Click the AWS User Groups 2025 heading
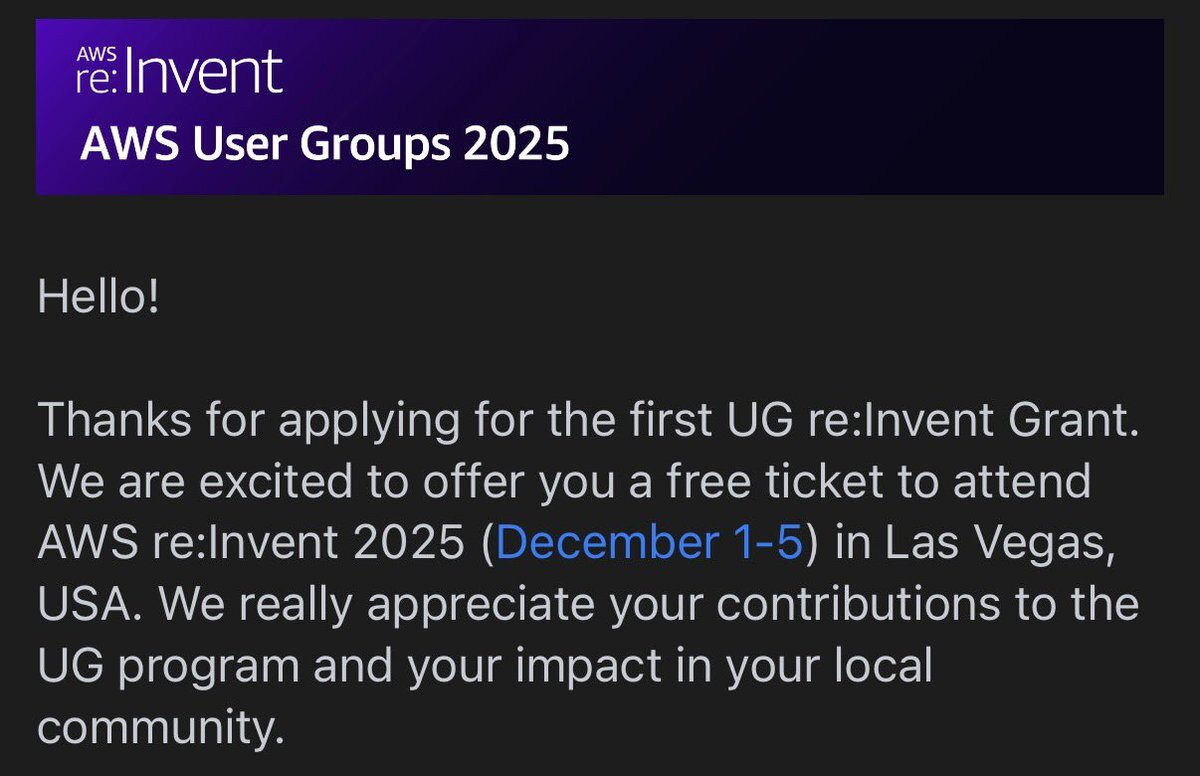The height and width of the screenshot is (776, 1200). pyautogui.click(x=324, y=145)
